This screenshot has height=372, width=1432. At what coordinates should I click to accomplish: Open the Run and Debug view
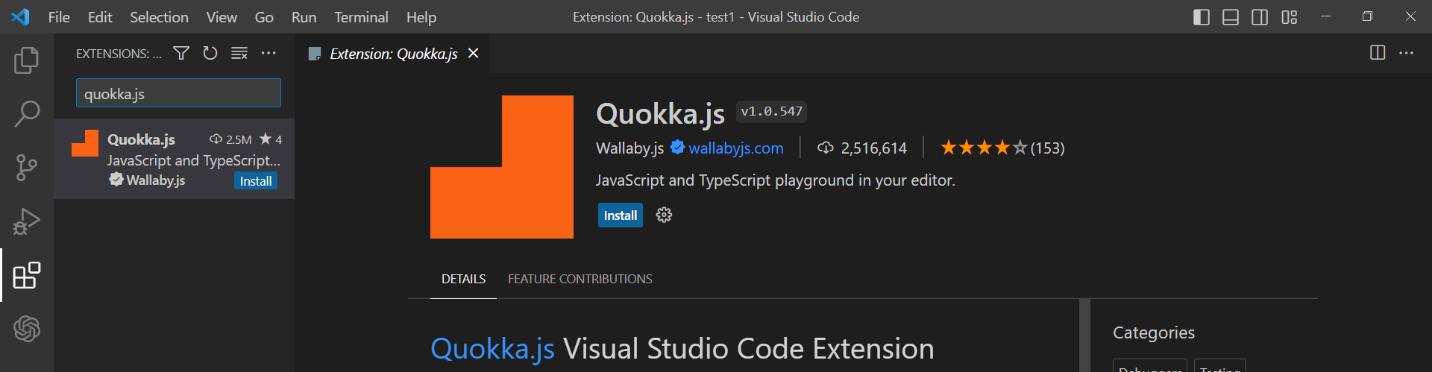(x=27, y=221)
